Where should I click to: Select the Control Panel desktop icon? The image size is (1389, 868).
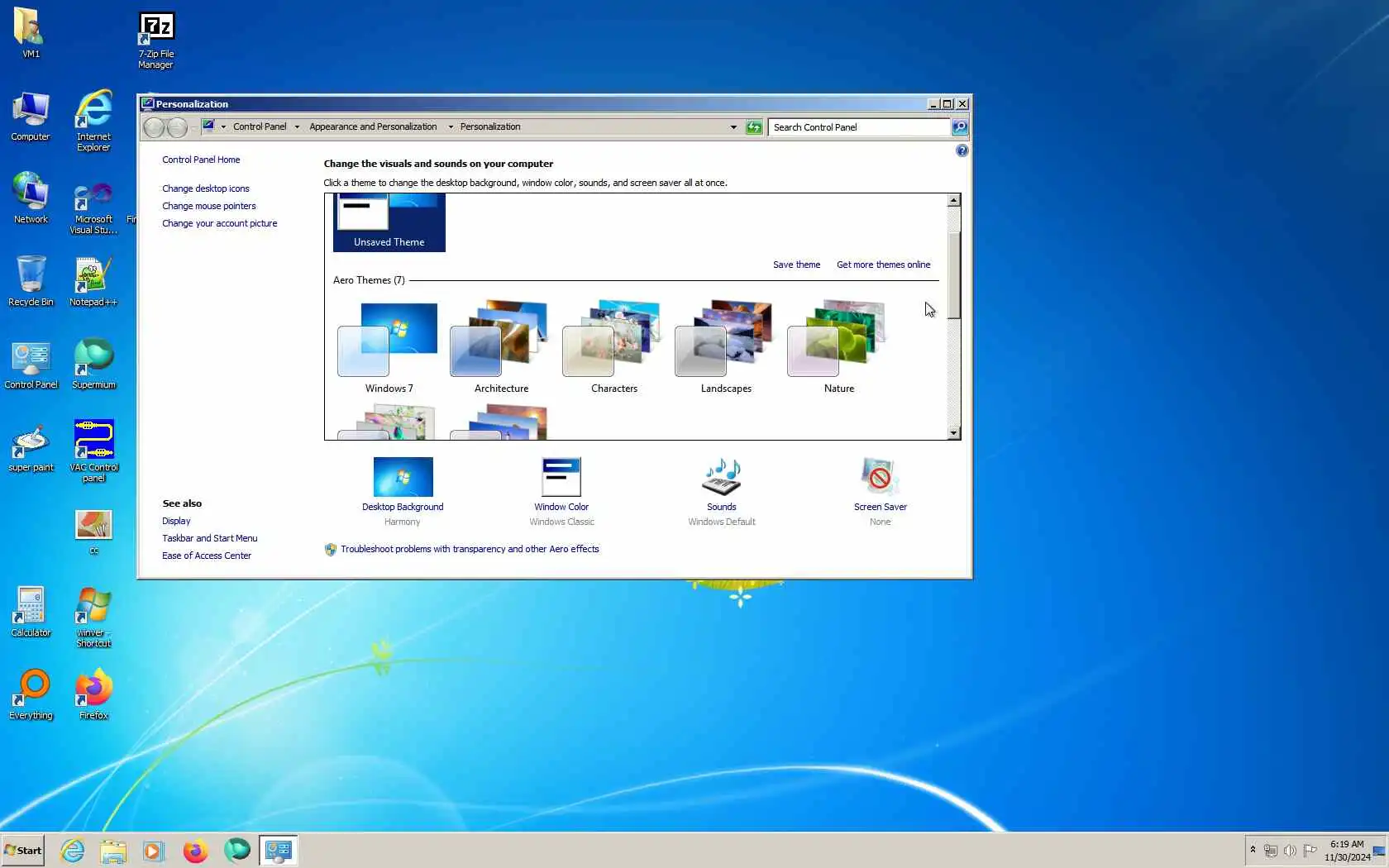[x=31, y=365]
